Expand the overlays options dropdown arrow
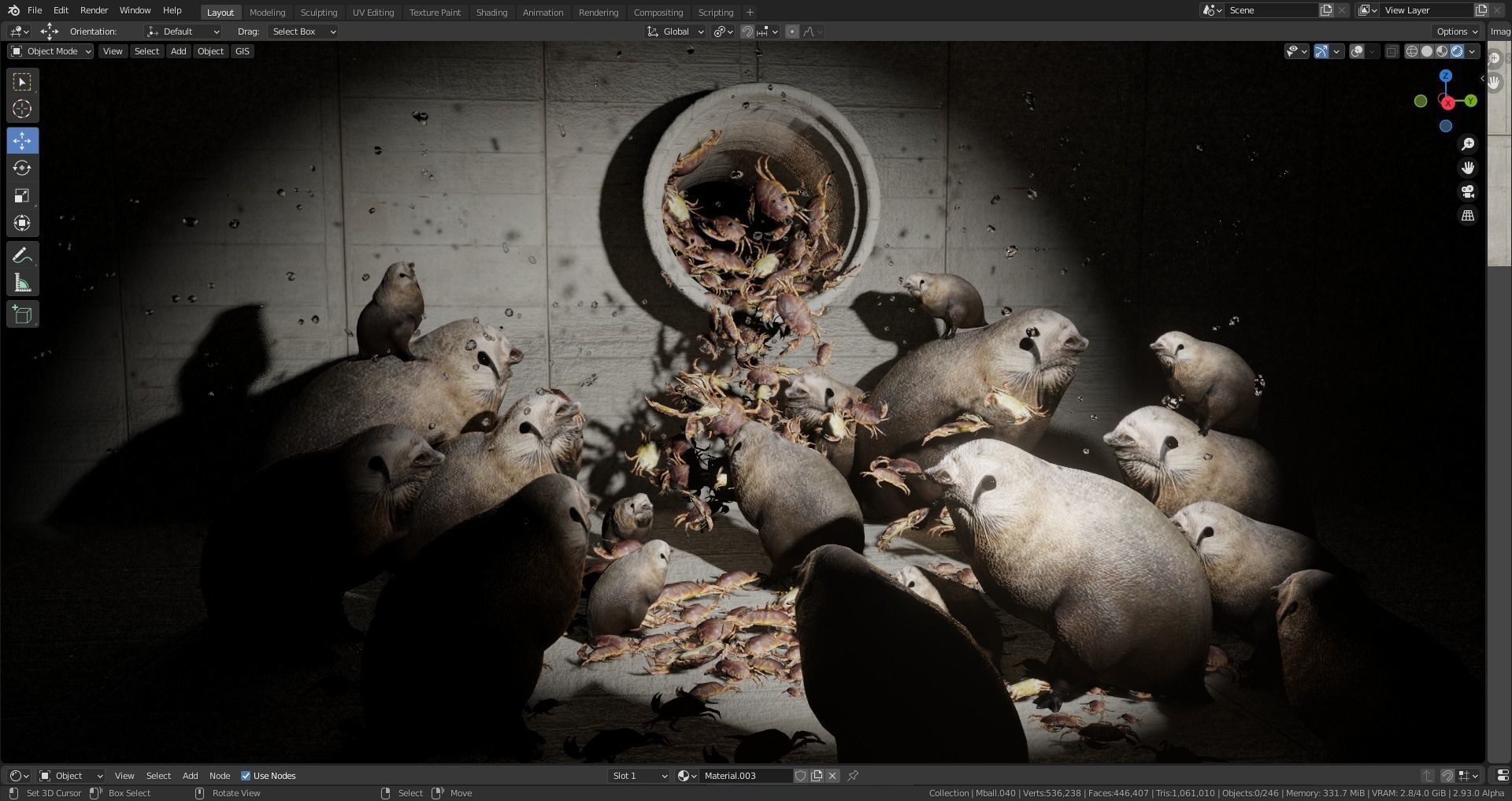Viewport: 1512px width, 801px height. pyautogui.click(x=1373, y=51)
